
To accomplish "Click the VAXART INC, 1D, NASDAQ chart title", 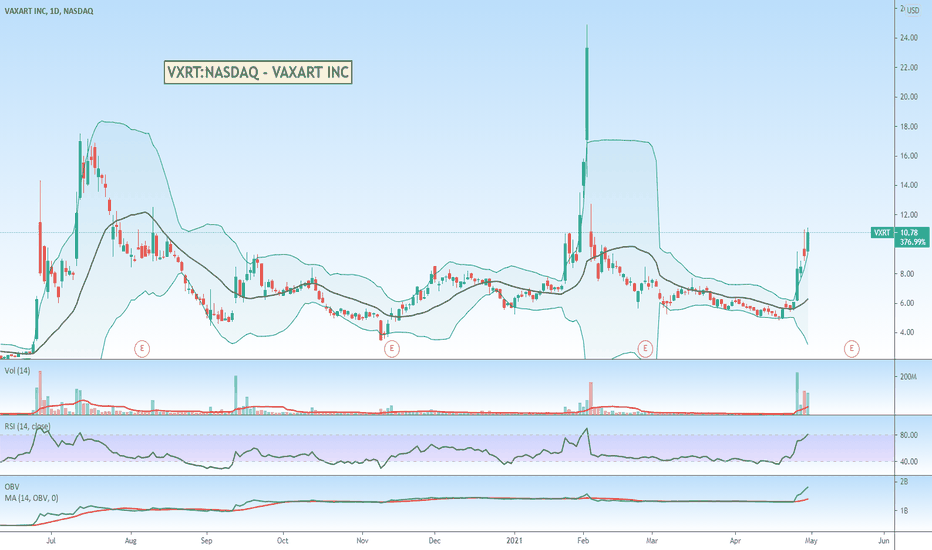I will [x=49, y=11].
